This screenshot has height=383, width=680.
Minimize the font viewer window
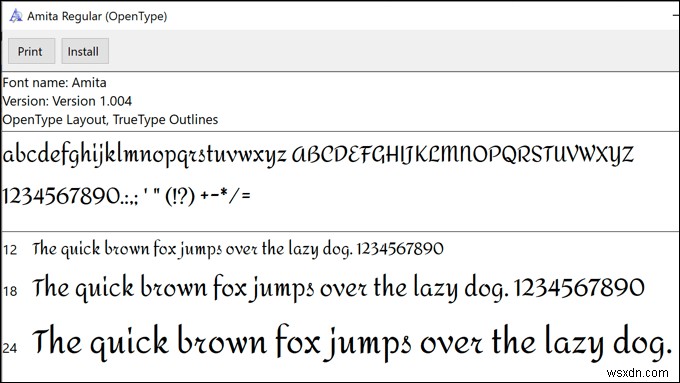676,16
